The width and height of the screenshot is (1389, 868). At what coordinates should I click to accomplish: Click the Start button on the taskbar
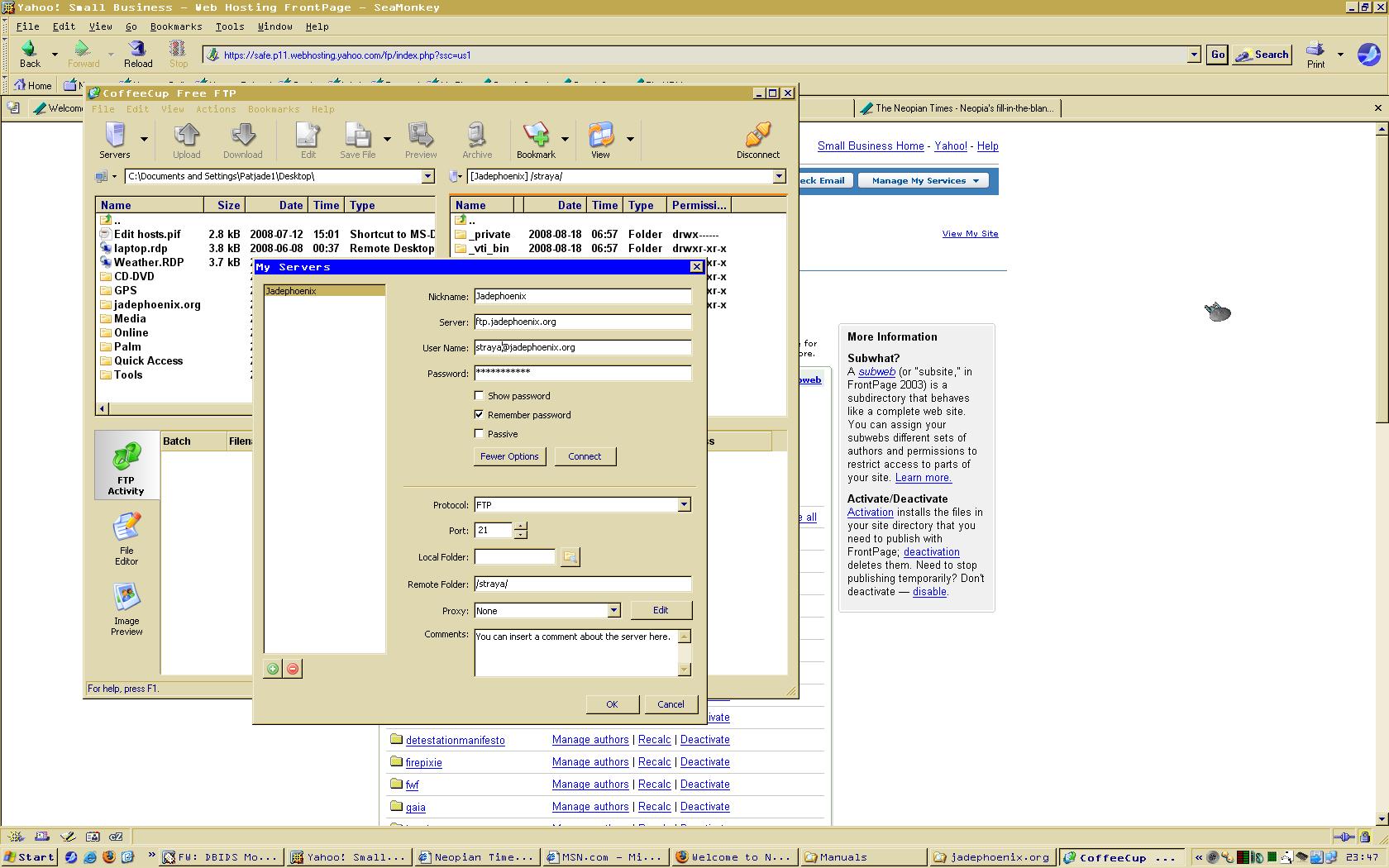pyautogui.click(x=30, y=857)
